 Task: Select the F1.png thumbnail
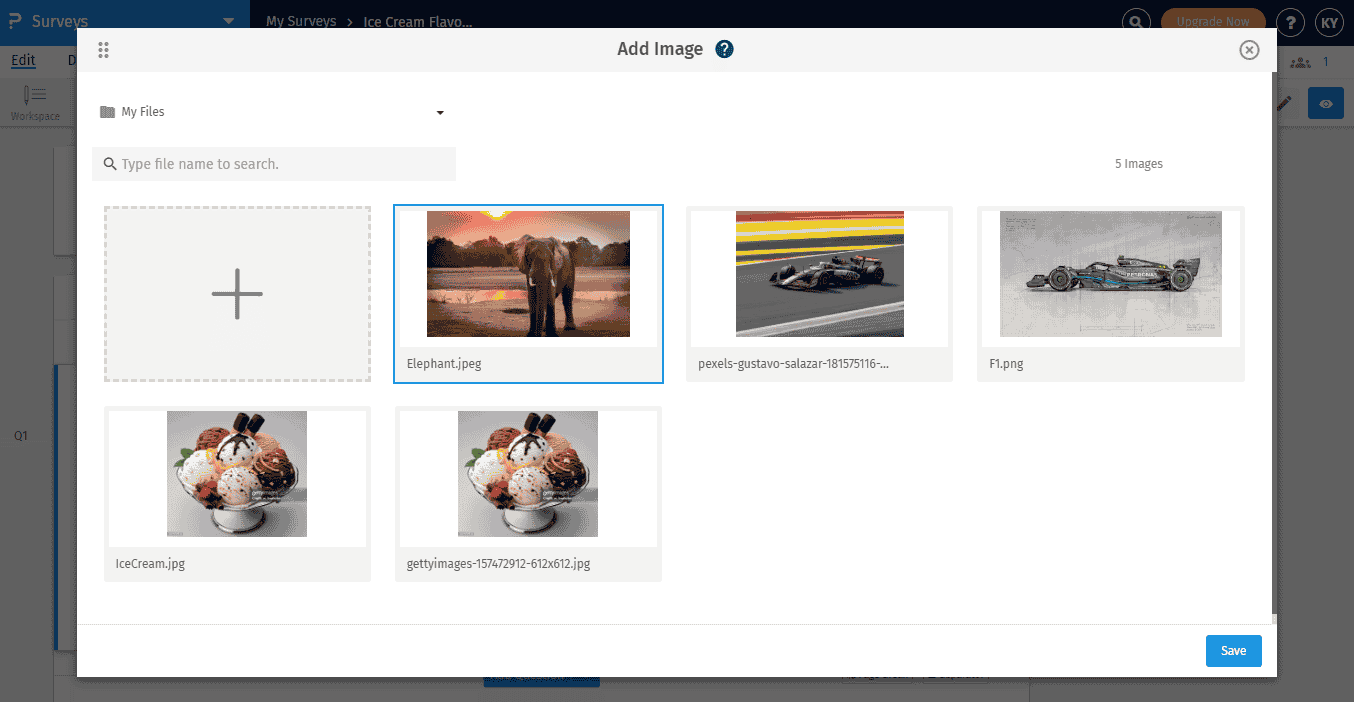click(1110, 274)
